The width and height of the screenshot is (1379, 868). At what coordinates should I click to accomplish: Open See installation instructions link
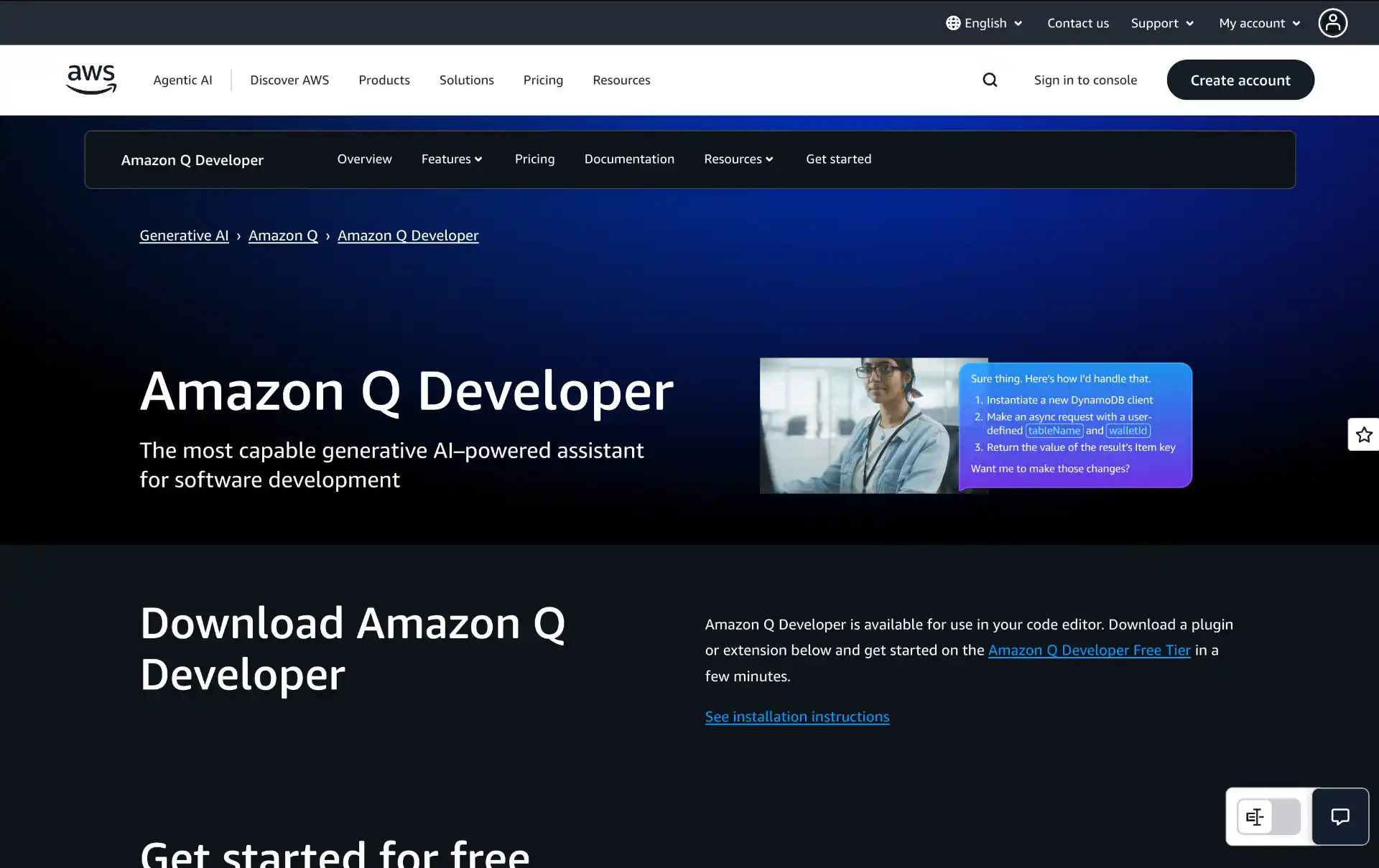click(x=797, y=717)
